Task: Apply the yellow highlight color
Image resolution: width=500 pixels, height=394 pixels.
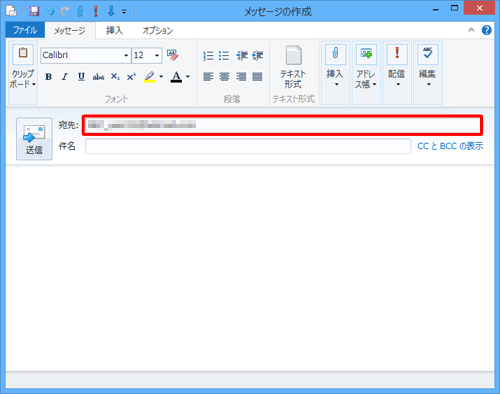Action: [x=150, y=77]
